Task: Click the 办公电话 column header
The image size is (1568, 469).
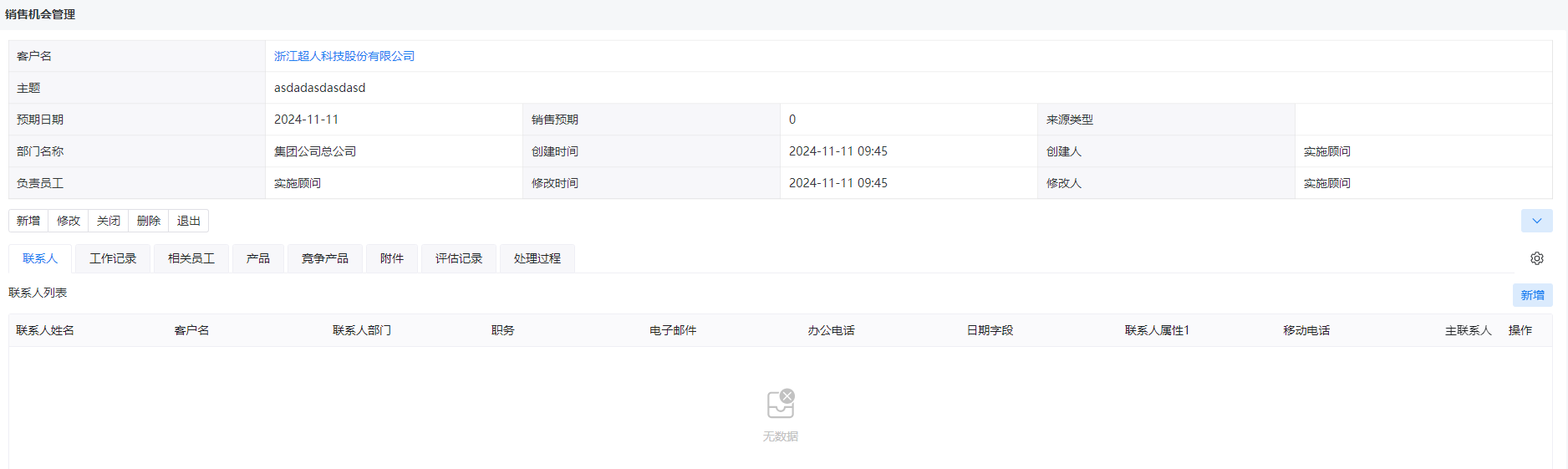Action: tap(831, 330)
